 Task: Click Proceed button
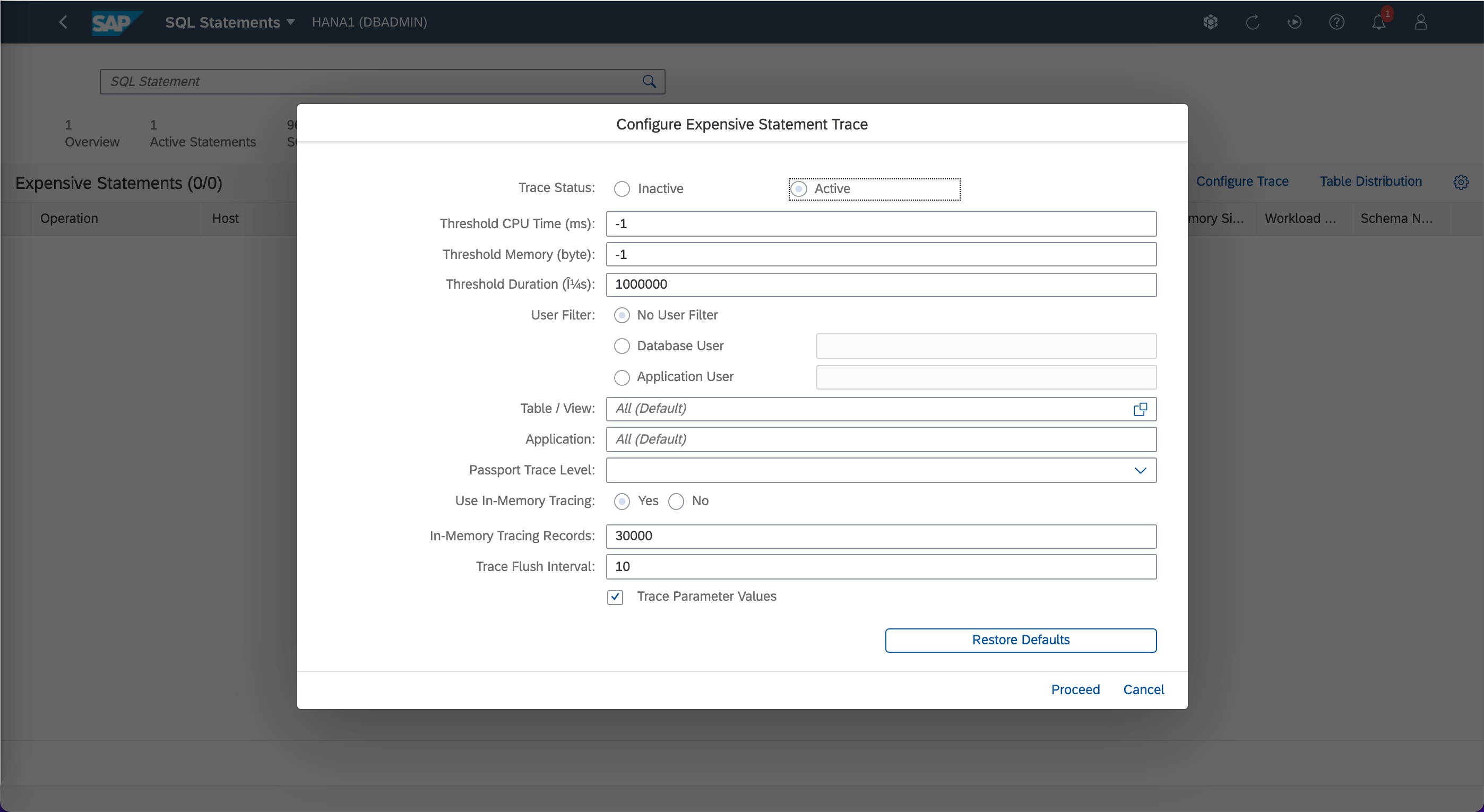click(1075, 689)
